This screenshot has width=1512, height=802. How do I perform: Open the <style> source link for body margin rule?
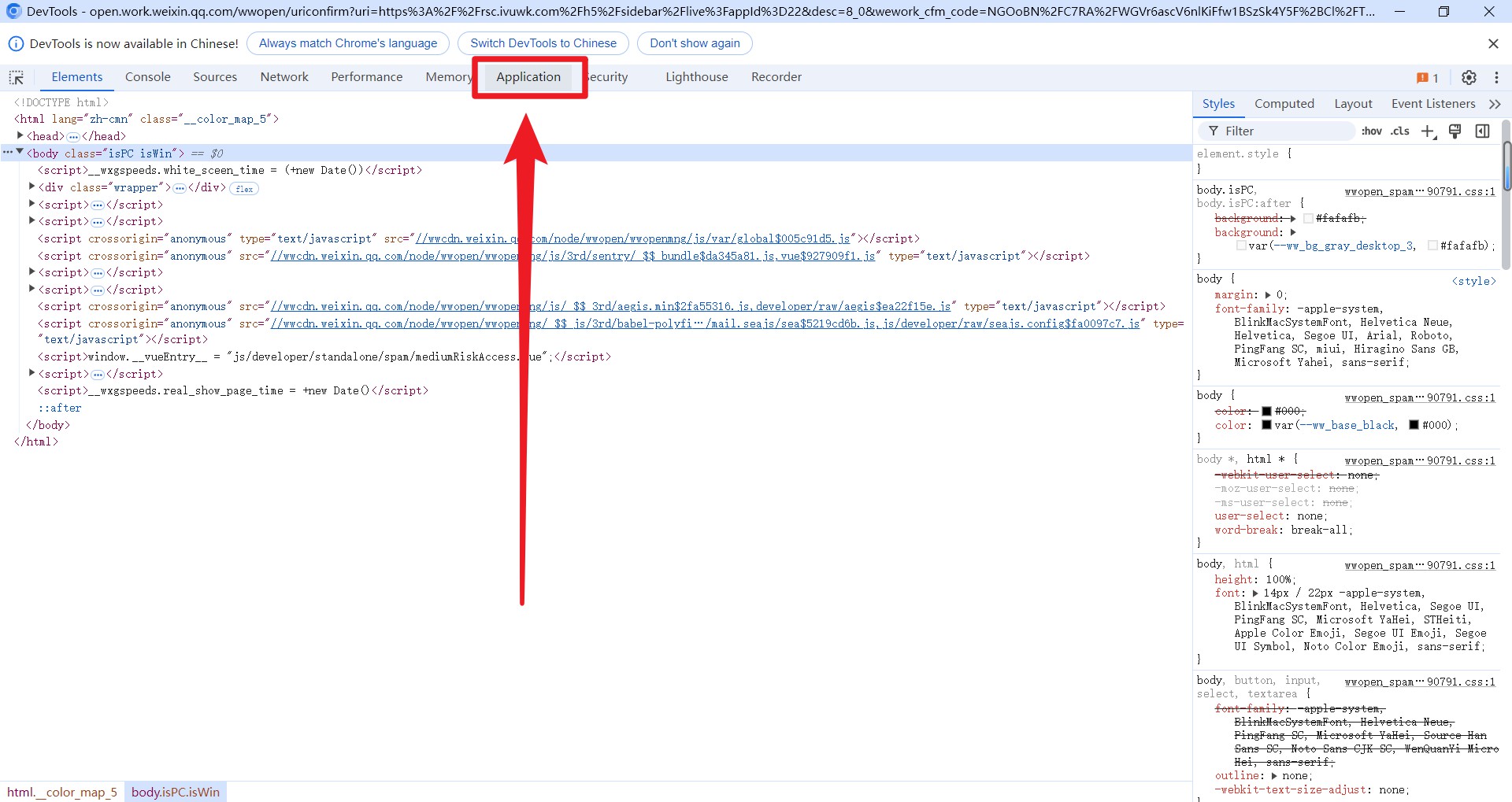(1473, 282)
